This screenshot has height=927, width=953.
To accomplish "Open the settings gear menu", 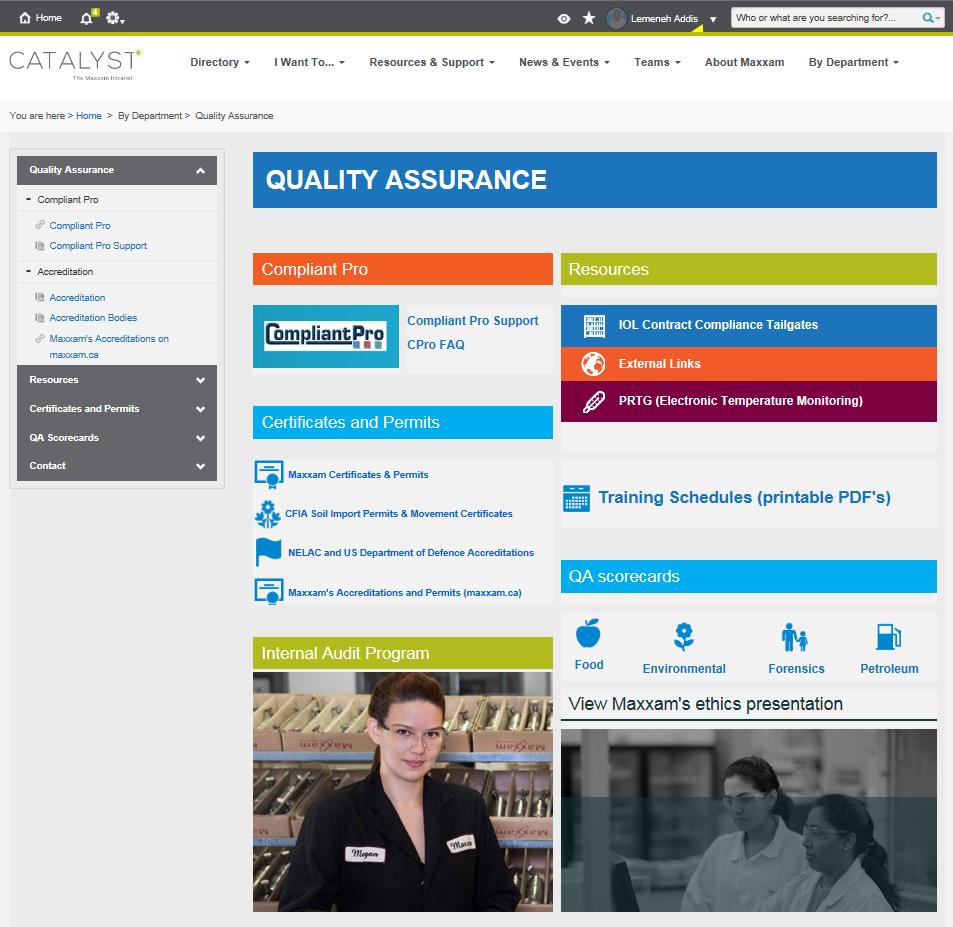I will pyautogui.click(x=114, y=18).
